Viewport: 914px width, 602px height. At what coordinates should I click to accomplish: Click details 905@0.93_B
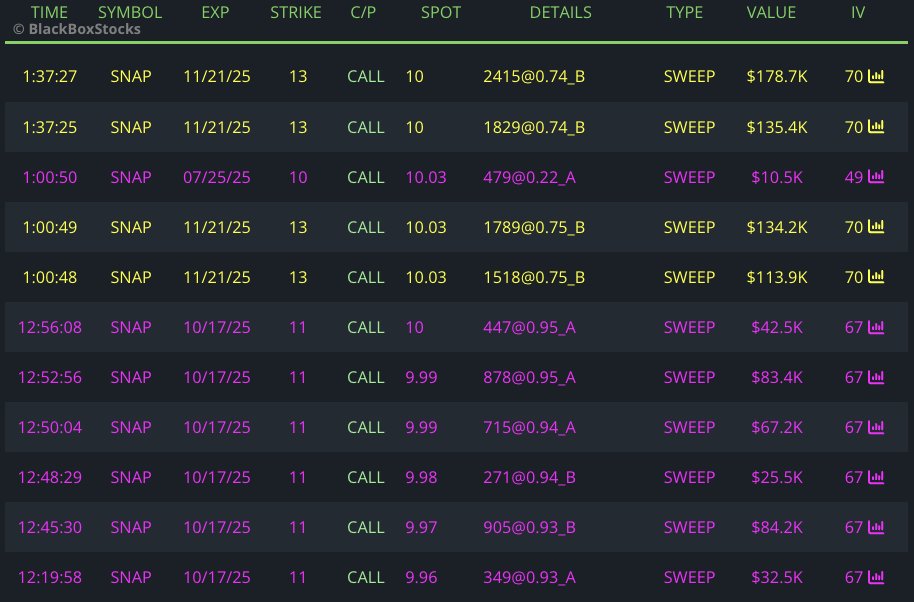coord(529,527)
